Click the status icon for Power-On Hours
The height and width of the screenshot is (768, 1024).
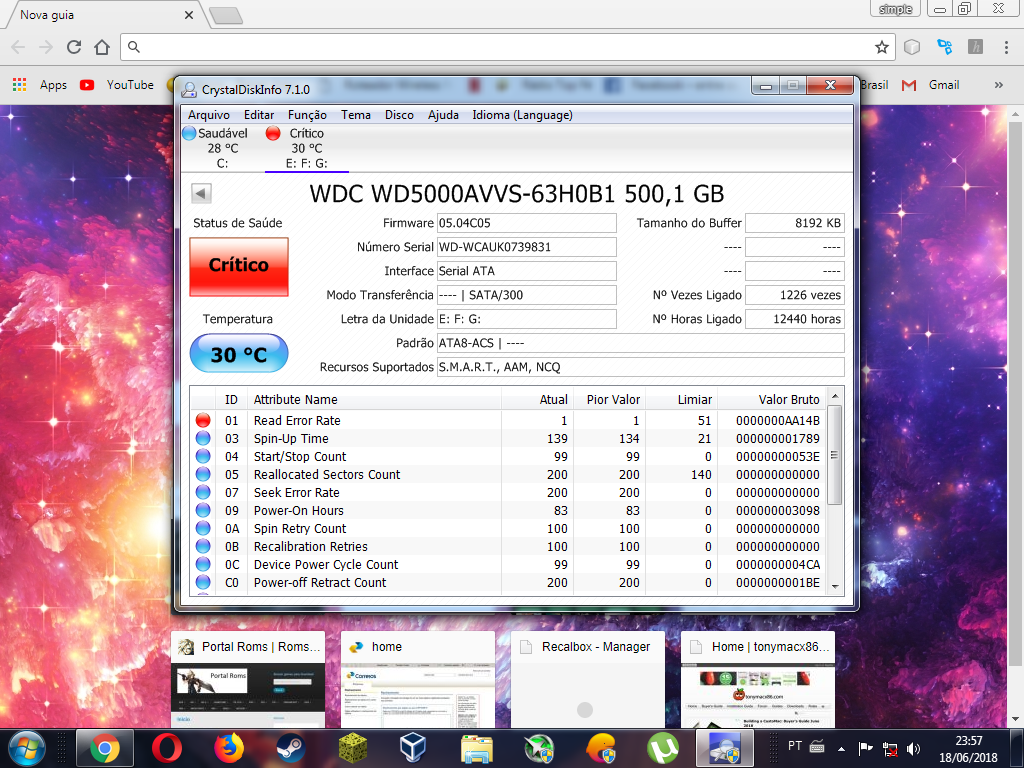pos(203,510)
